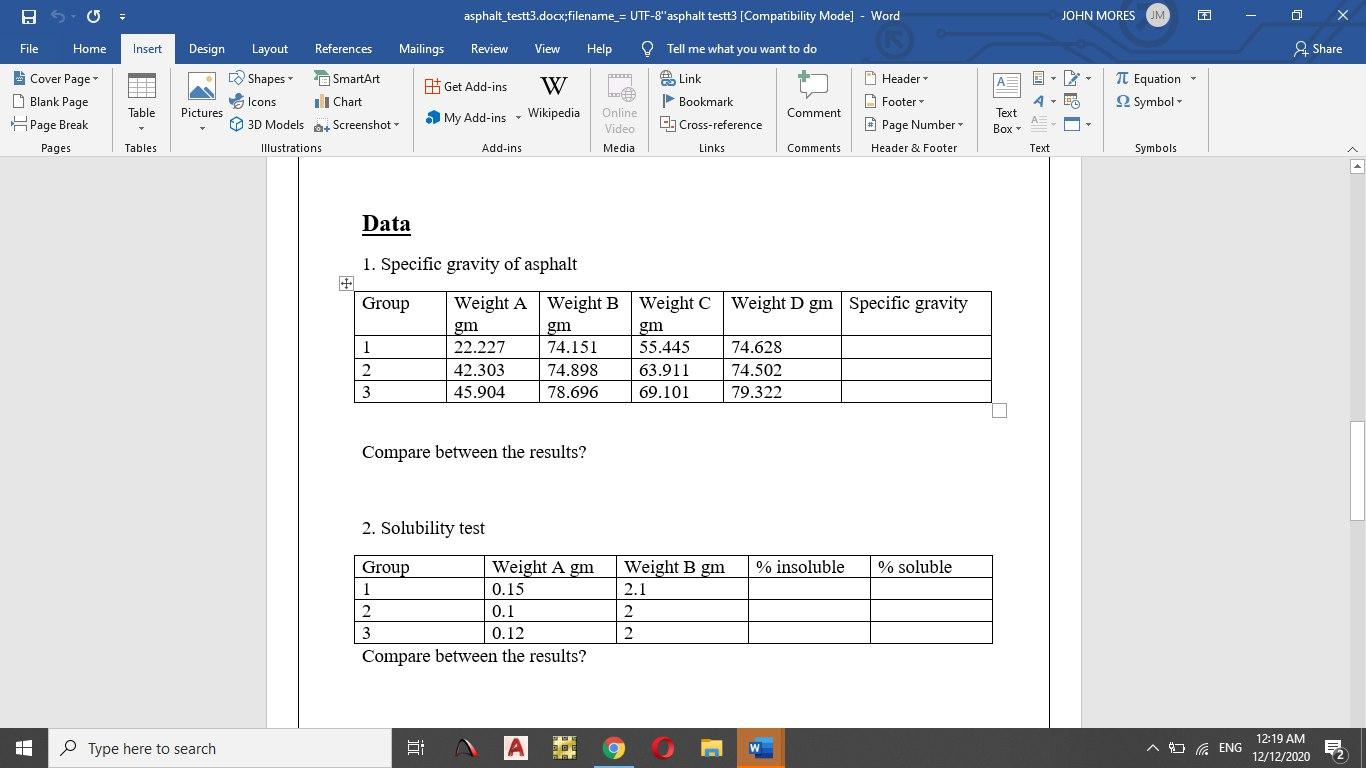
Task: Open Opera browser from the taskbar
Action: (662, 748)
